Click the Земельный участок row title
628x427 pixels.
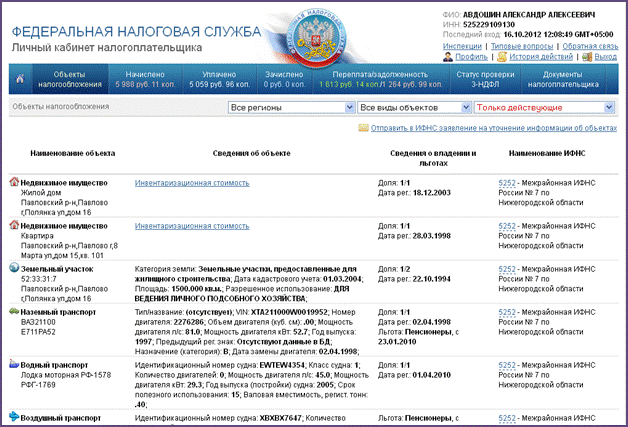click(x=57, y=269)
